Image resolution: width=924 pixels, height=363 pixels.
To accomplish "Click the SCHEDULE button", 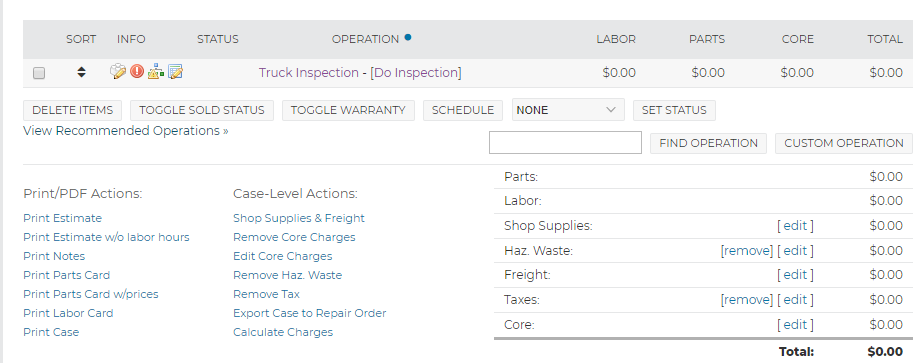I will click(463, 110).
